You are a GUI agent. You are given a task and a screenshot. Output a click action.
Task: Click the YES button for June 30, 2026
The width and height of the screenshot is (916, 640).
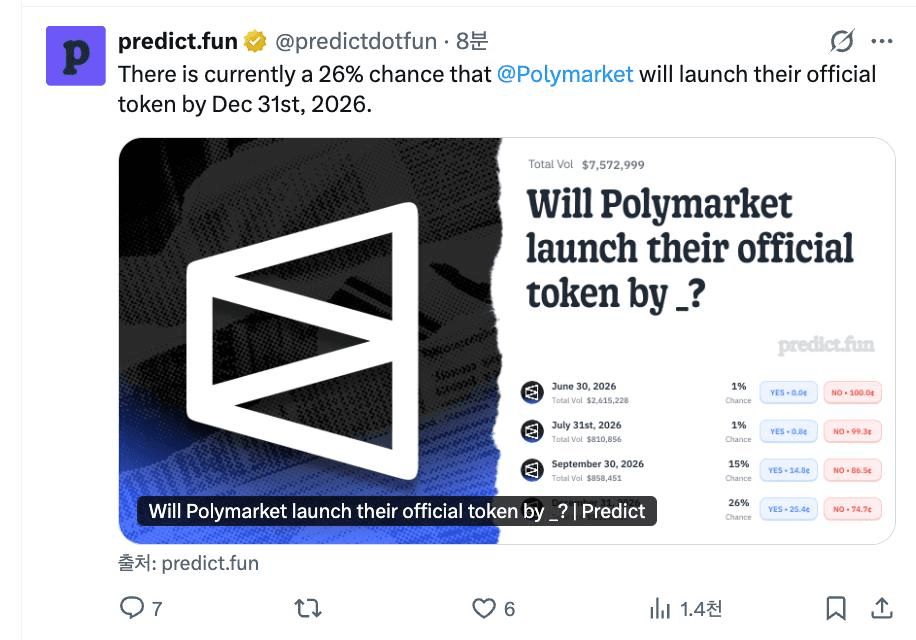click(x=788, y=392)
